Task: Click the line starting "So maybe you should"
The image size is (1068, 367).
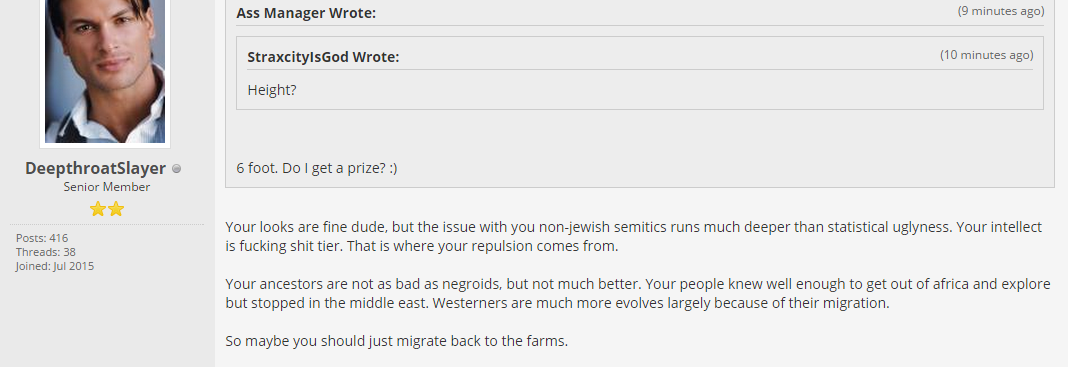Action: point(396,341)
